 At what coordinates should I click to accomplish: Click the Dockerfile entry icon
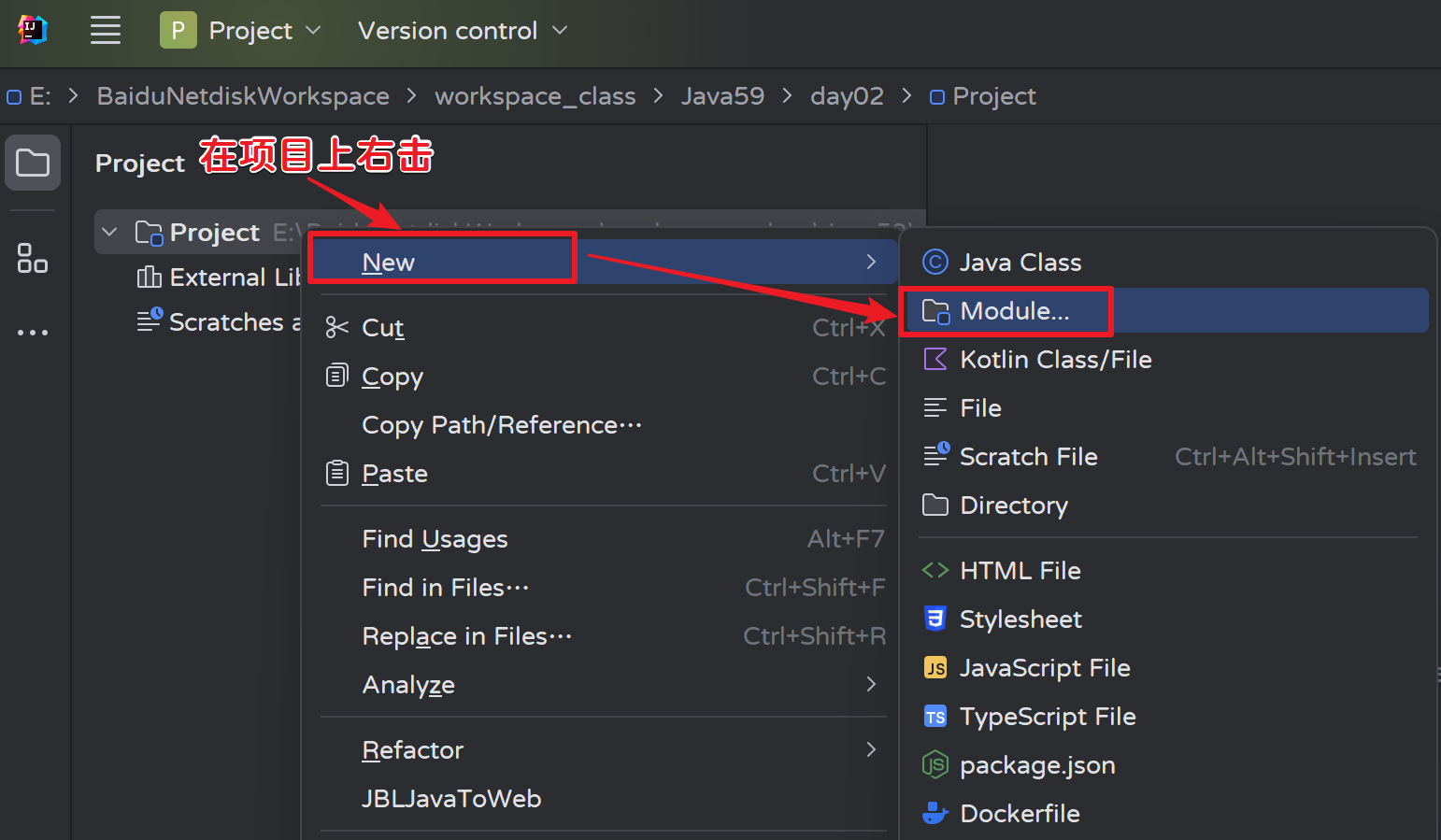tap(935, 813)
